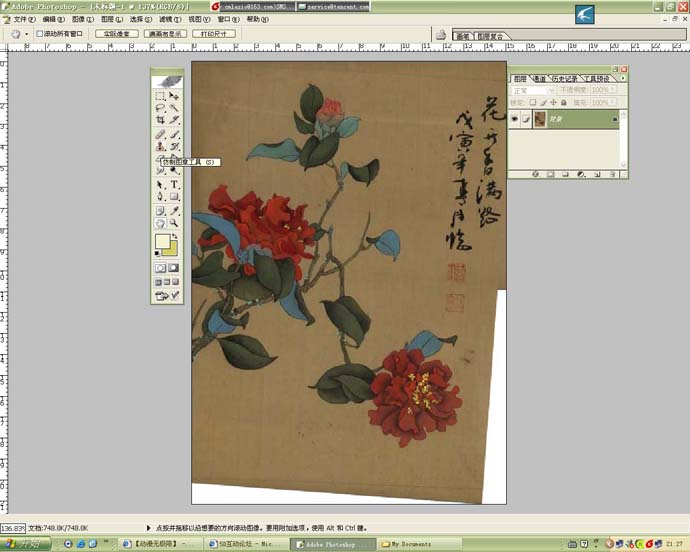Open the layer opacity slider arrow

[x=613, y=90]
